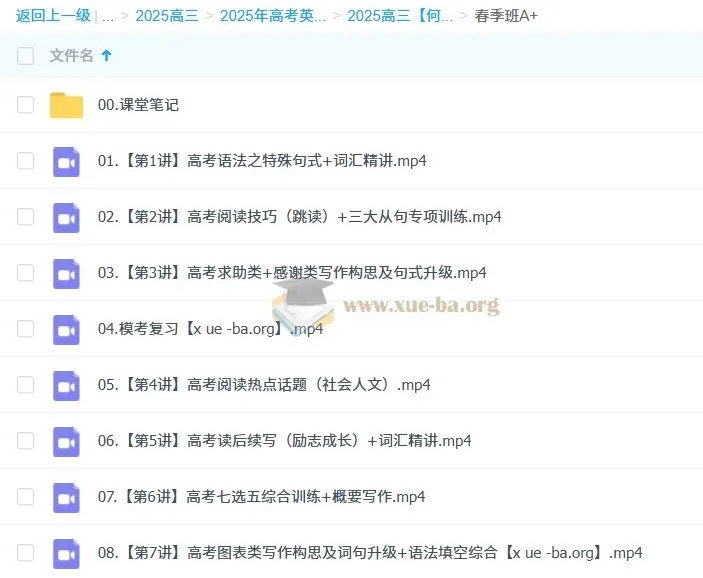Go to 2025高三 breadcrumb

(167, 16)
